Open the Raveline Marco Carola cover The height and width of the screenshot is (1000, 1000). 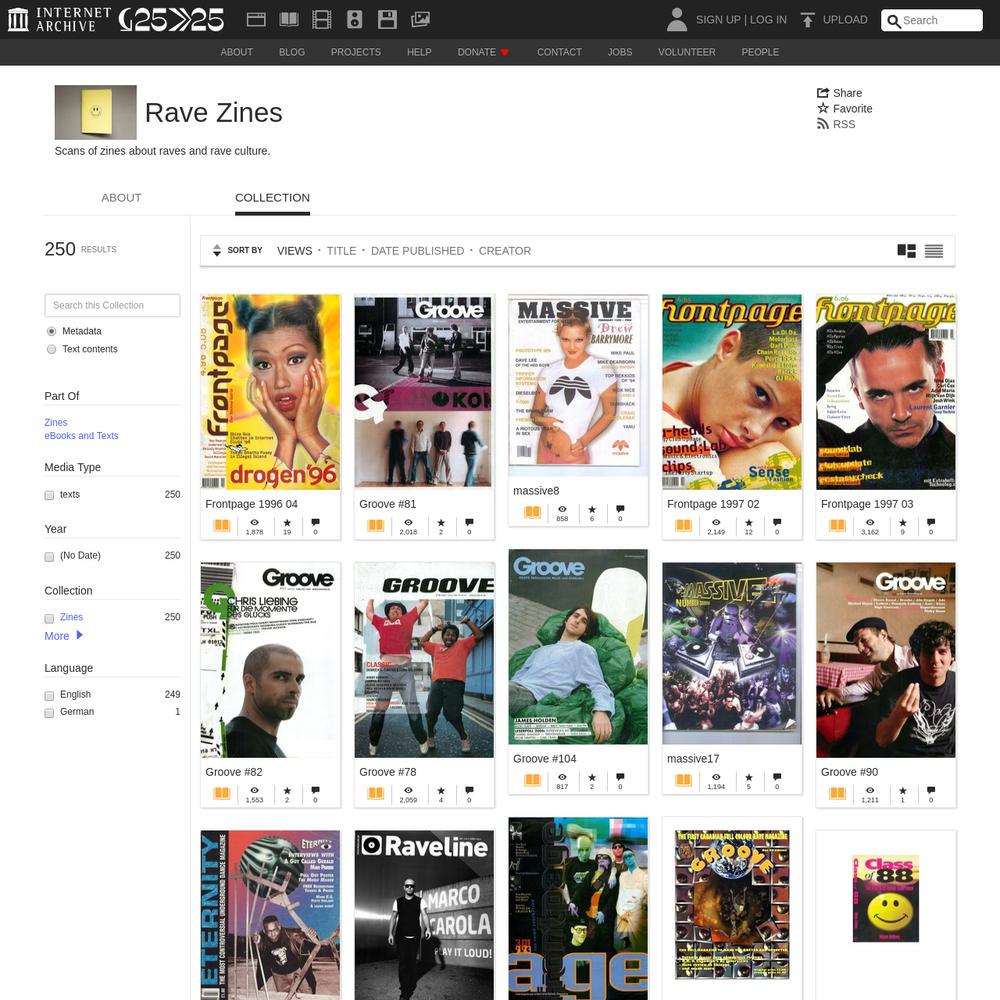point(424,915)
